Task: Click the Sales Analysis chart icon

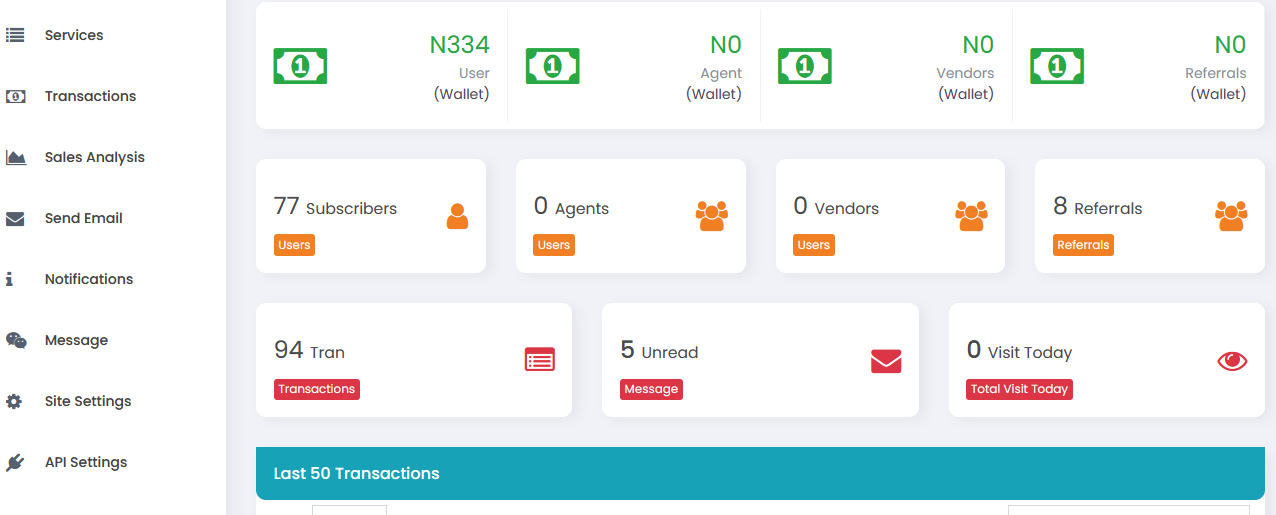Action: pos(15,157)
